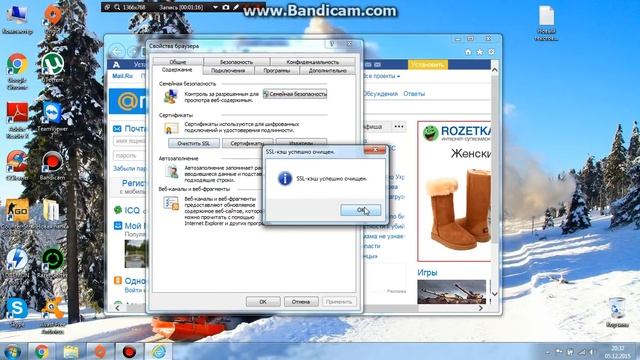Open the tanks game thumbnail under Игры
640x360 pixels.
[452, 291]
